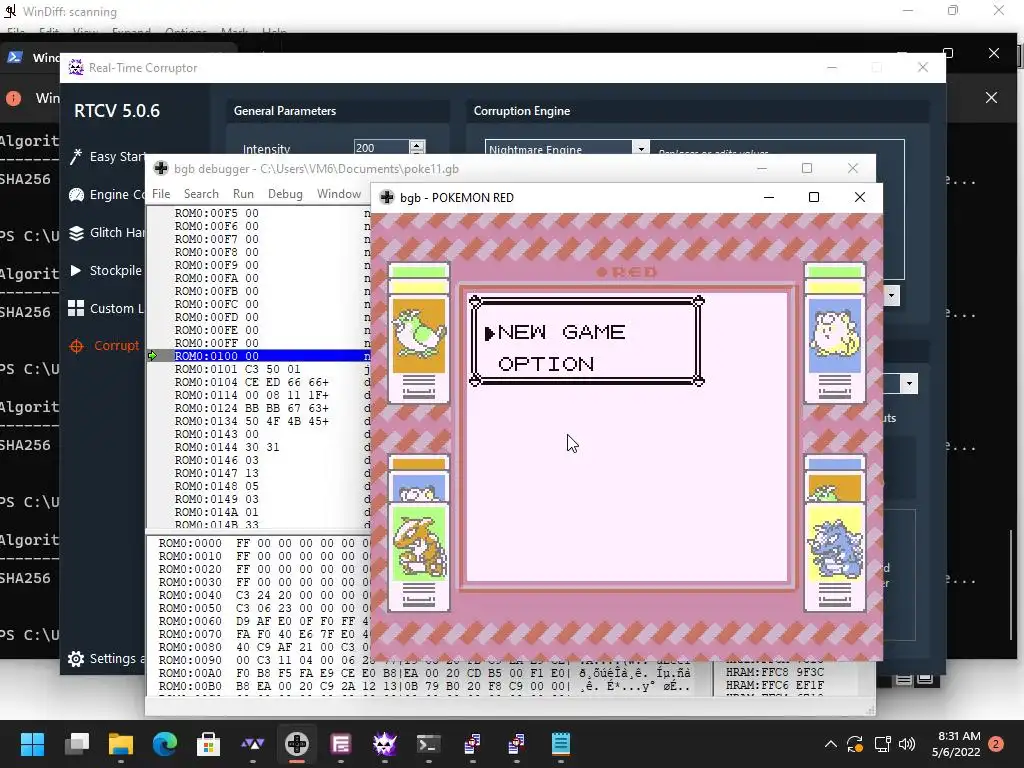Open Stockpile Player play icon in RTCV

76,270
